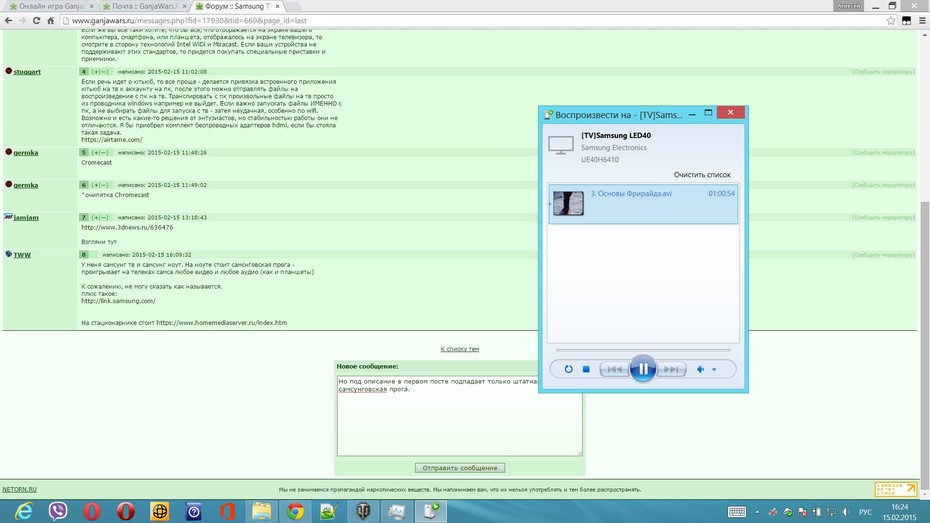Open the volume dropdown arrow beside speaker

tap(714, 369)
